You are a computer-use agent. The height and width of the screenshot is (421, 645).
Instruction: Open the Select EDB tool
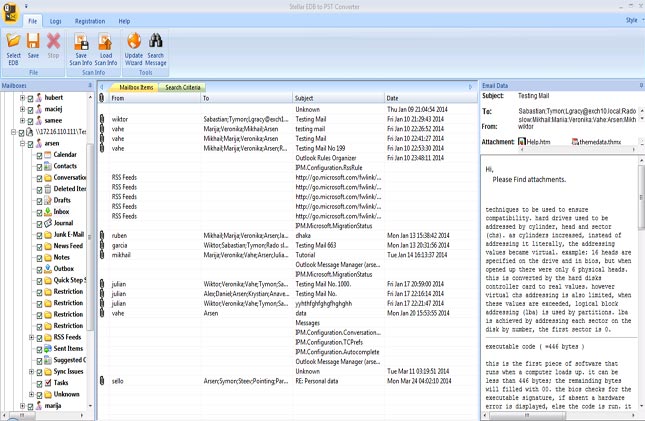13,49
